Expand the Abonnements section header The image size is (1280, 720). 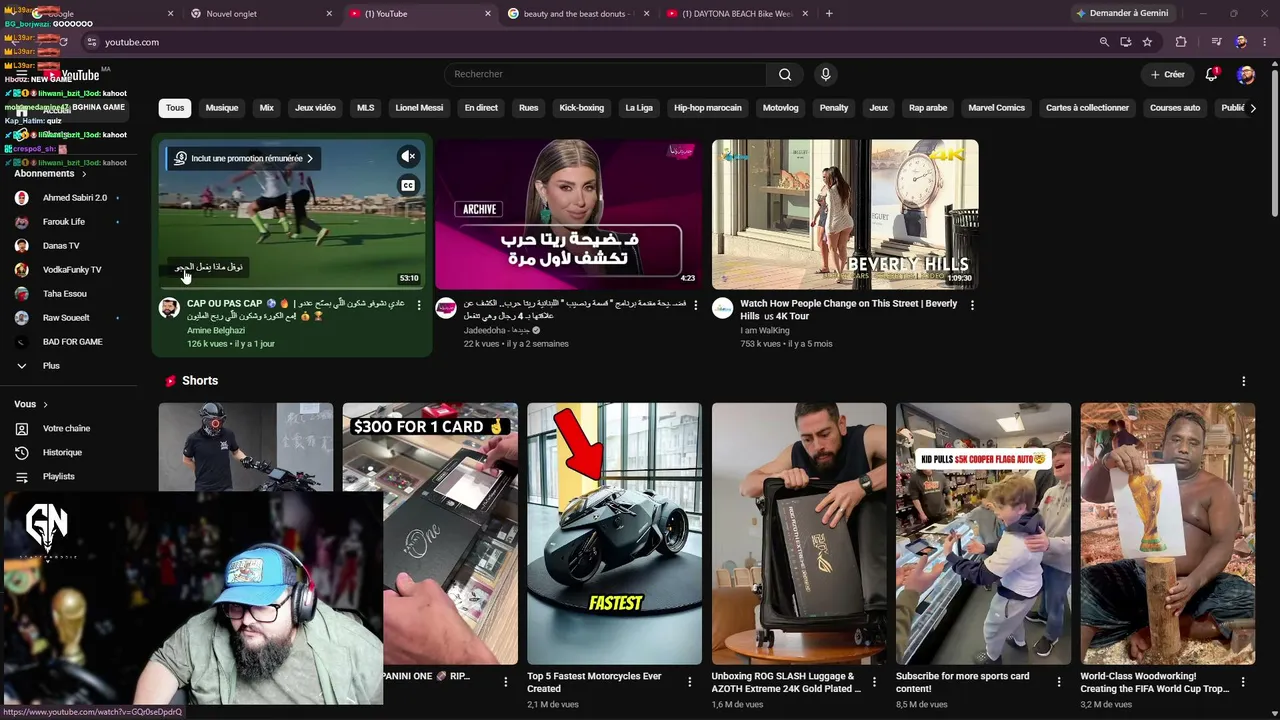51,174
